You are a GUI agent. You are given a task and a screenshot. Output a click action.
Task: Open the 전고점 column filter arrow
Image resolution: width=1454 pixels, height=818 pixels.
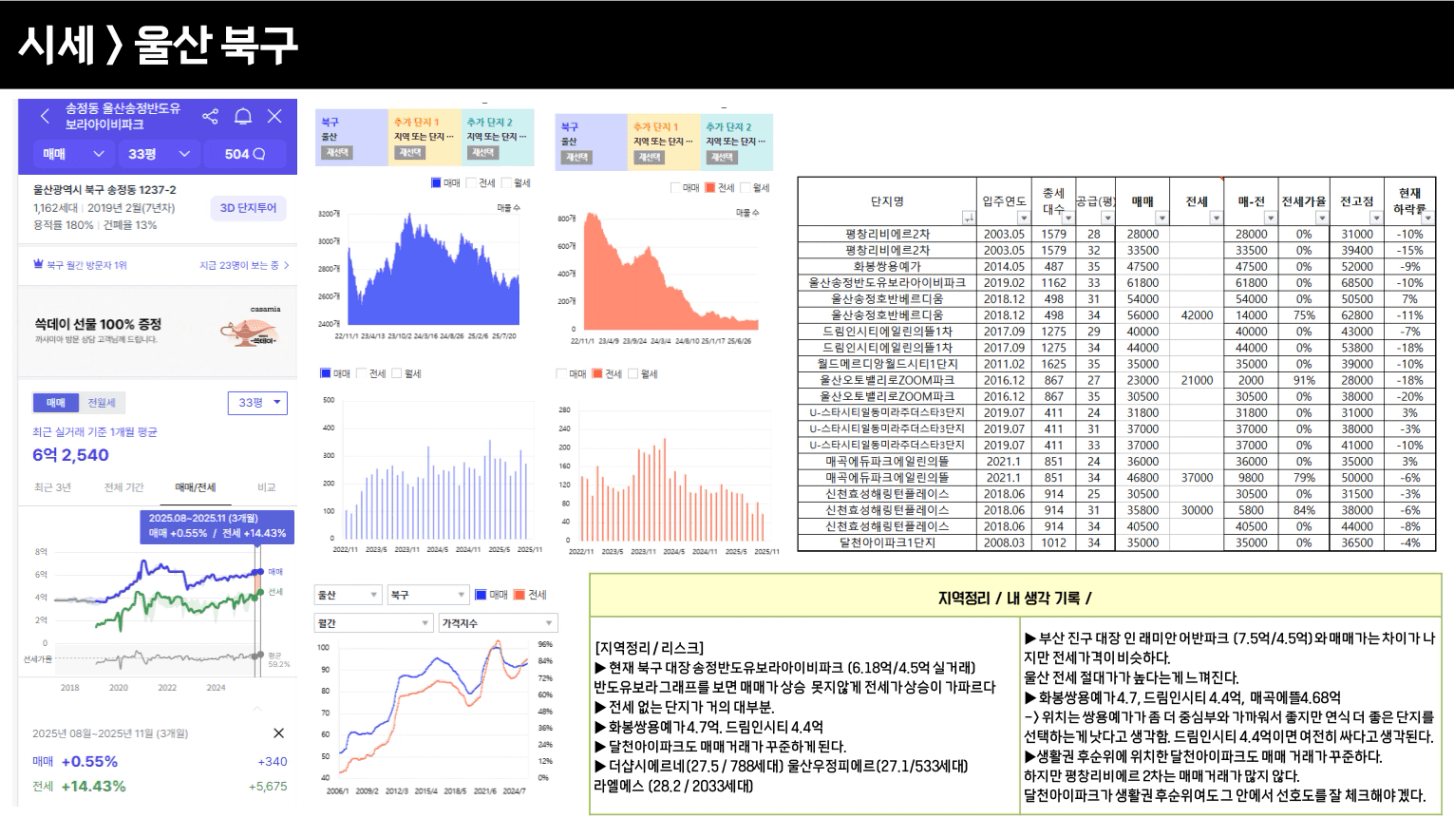point(1377,217)
